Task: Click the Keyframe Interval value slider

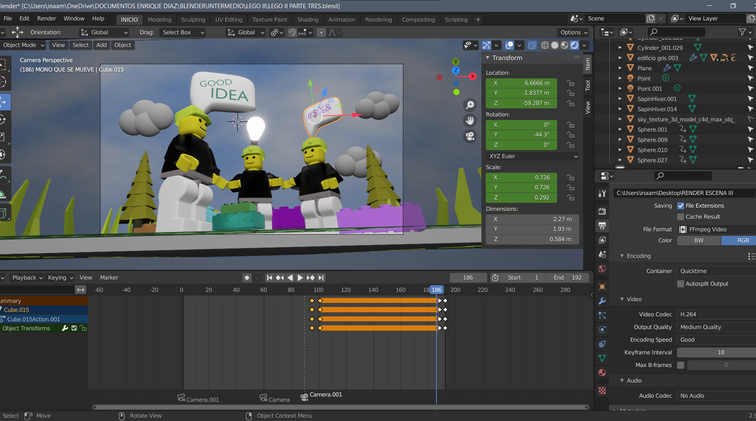Action: [x=716, y=353]
